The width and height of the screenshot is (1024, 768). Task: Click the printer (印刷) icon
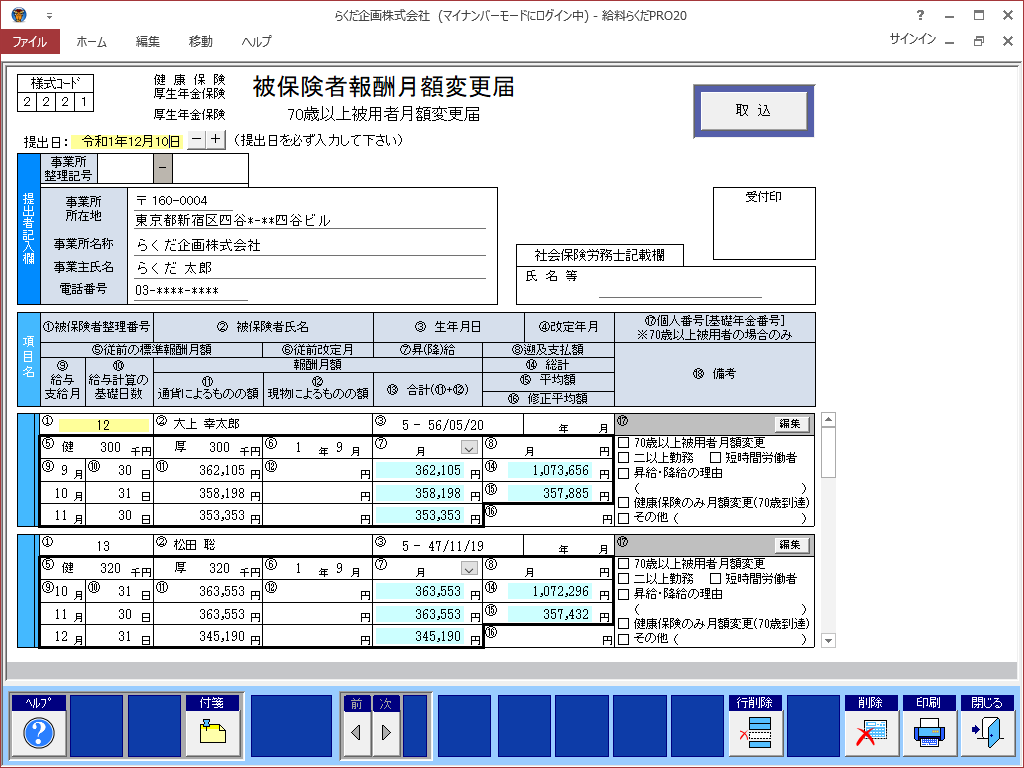929,733
